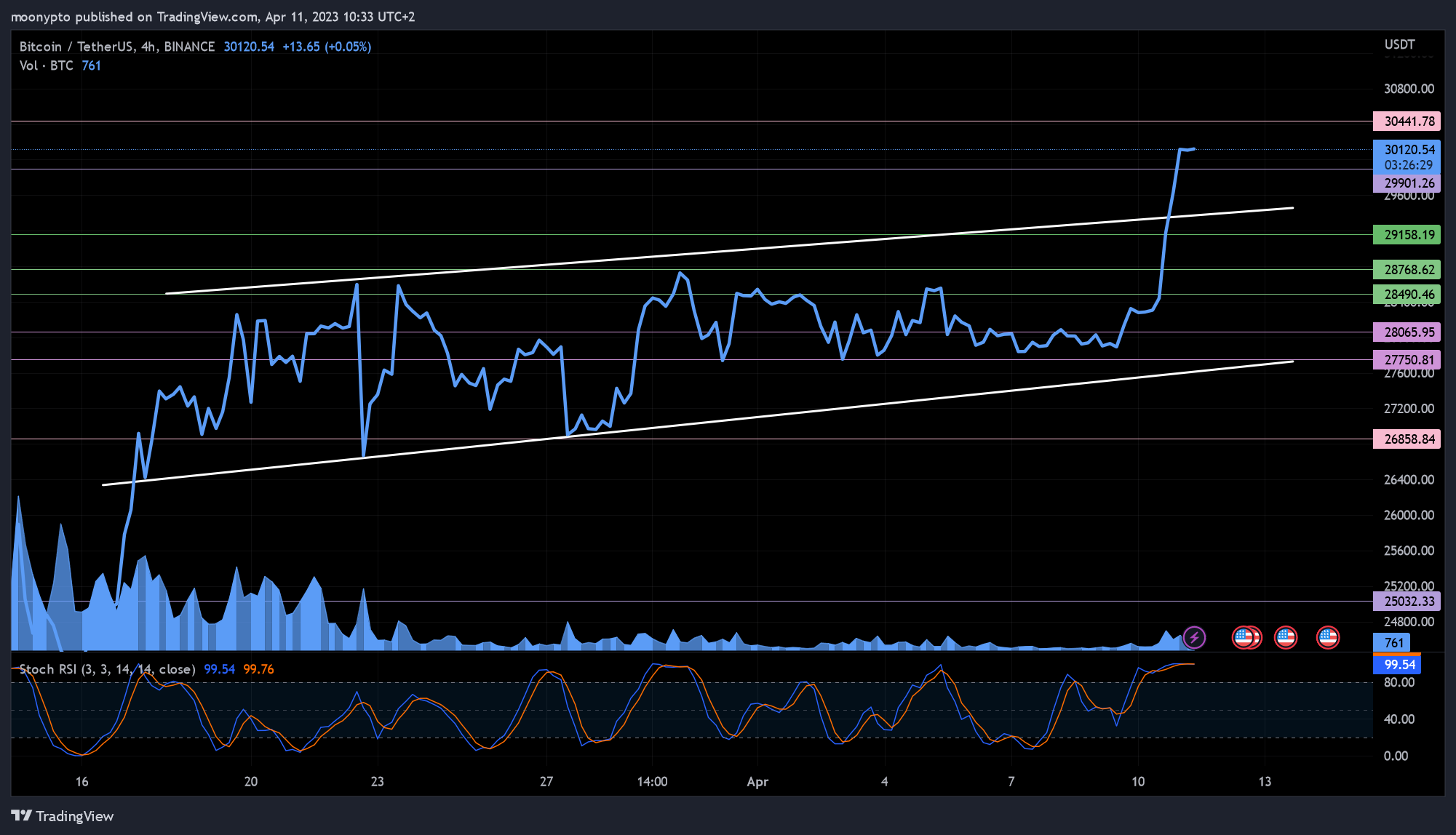Click the 80.00 Stoch RSI axis tick
Viewport: 1456px width, 835px height.
tap(1399, 683)
